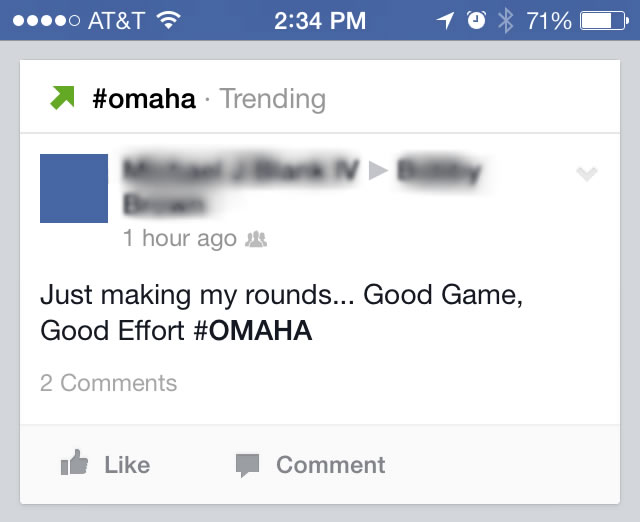640x522 pixels.
Task: Select the Comment button text
Action: click(x=331, y=465)
